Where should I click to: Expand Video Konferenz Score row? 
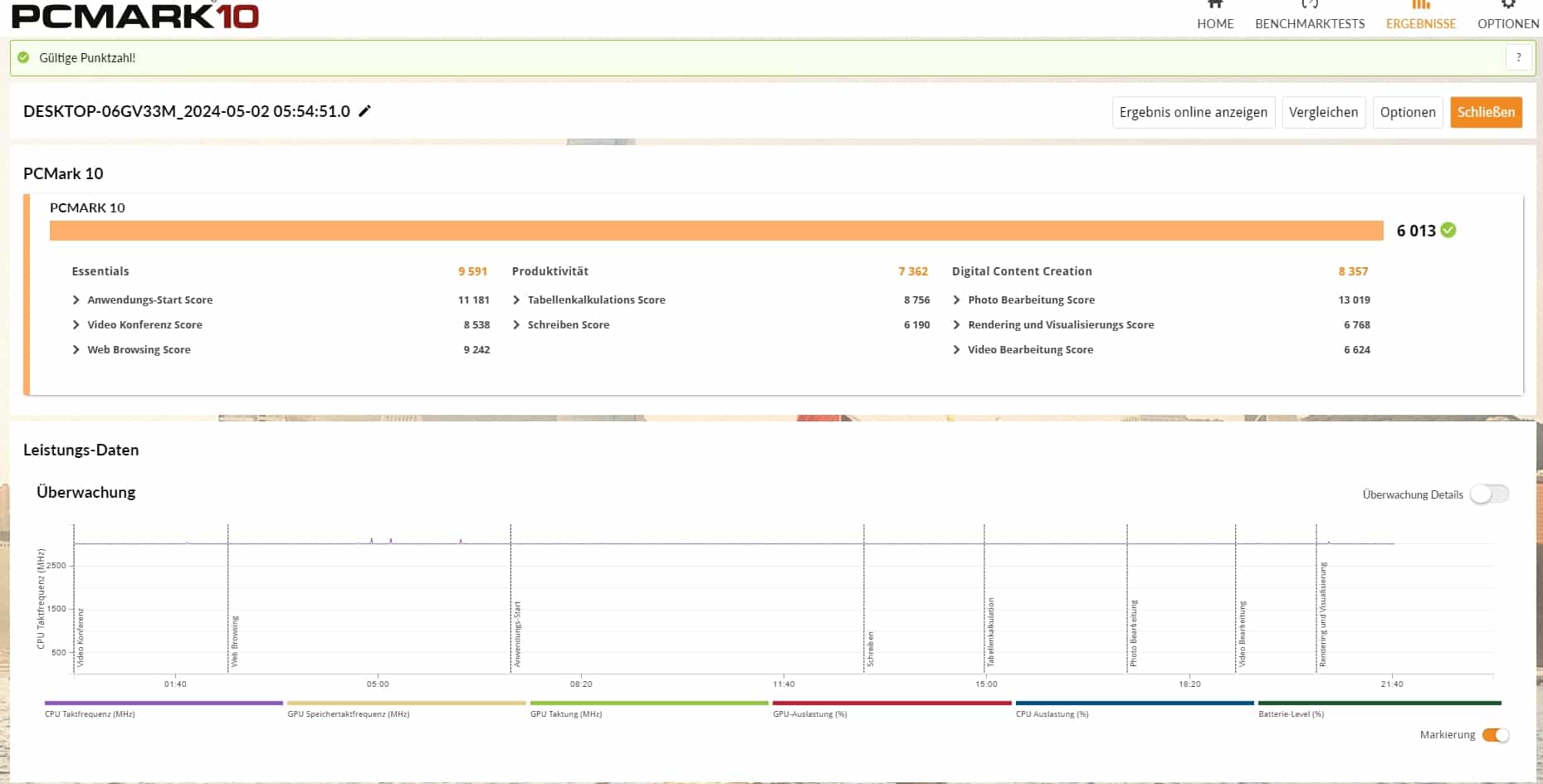(76, 325)
